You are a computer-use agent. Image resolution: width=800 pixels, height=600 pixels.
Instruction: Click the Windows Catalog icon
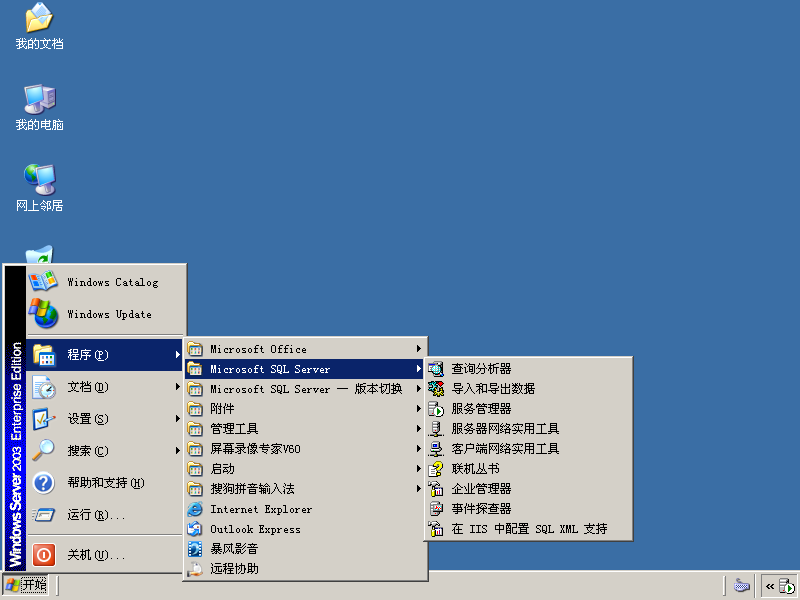click(43, 282)
